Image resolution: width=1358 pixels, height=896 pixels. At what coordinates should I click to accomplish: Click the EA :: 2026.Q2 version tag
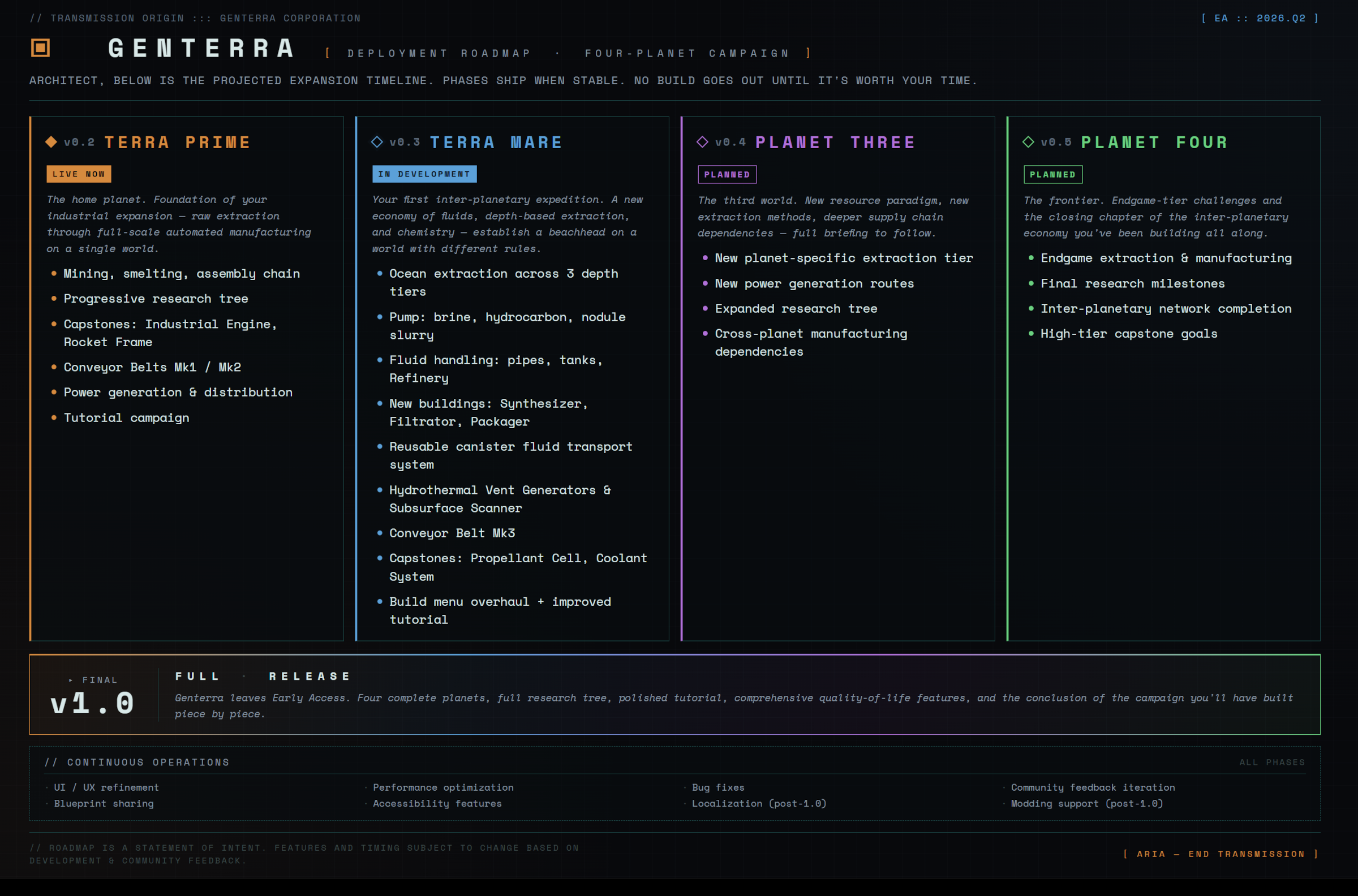tap(1260, 18)
